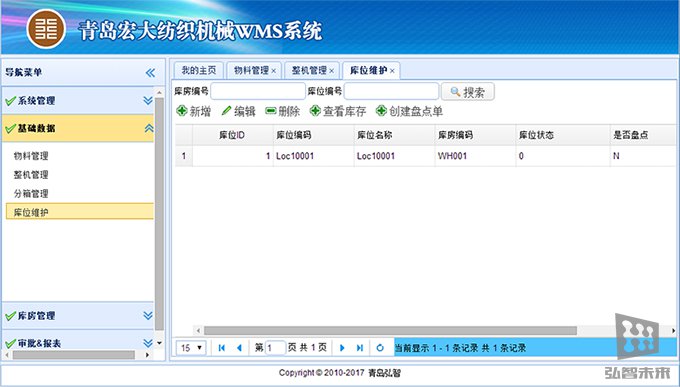The image size is (680, 387).
Task: Select the 库位维护 tab
Action: point(369,70)
